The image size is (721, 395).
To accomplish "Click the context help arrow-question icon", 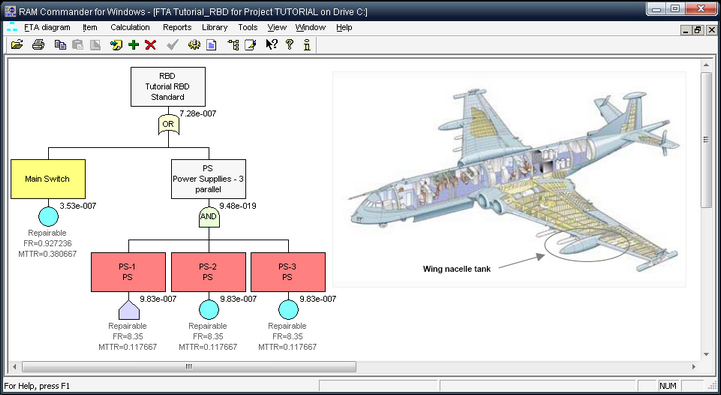I will (271, 45).
